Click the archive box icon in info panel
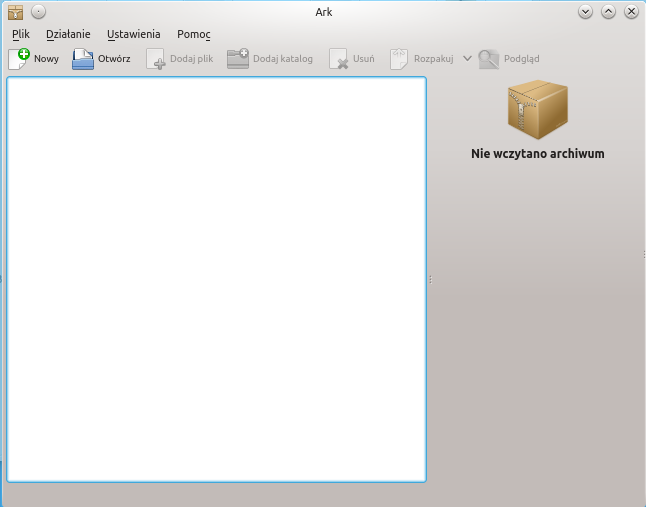This screenshot has height=507, width=646. [x=538, y=110]
